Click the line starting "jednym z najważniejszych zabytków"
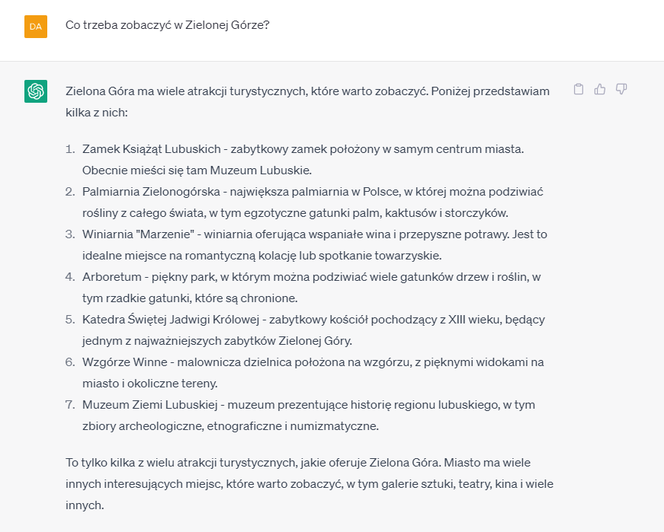 coord(217,341)
